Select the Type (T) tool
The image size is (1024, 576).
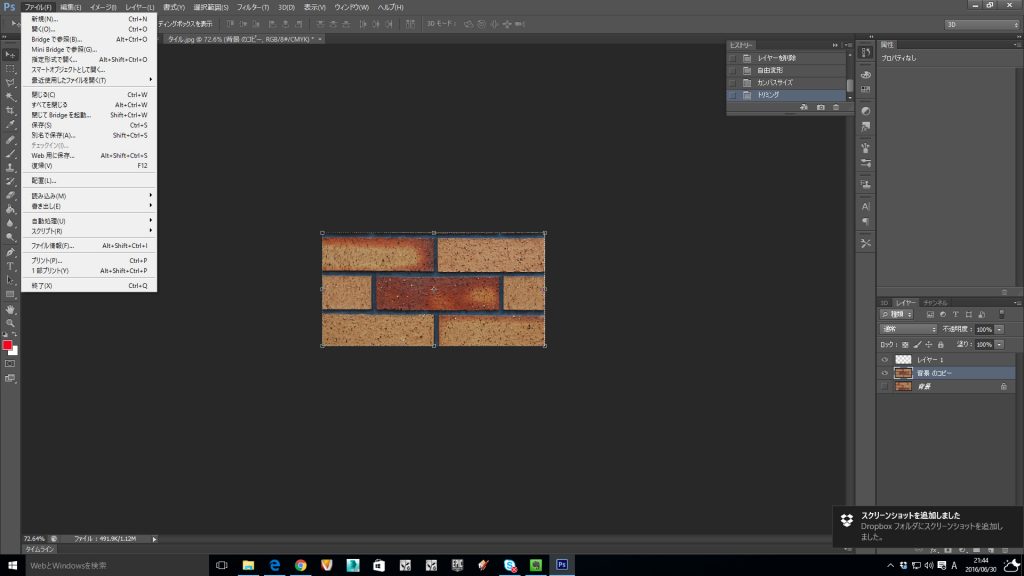click(x=10, y=266)
